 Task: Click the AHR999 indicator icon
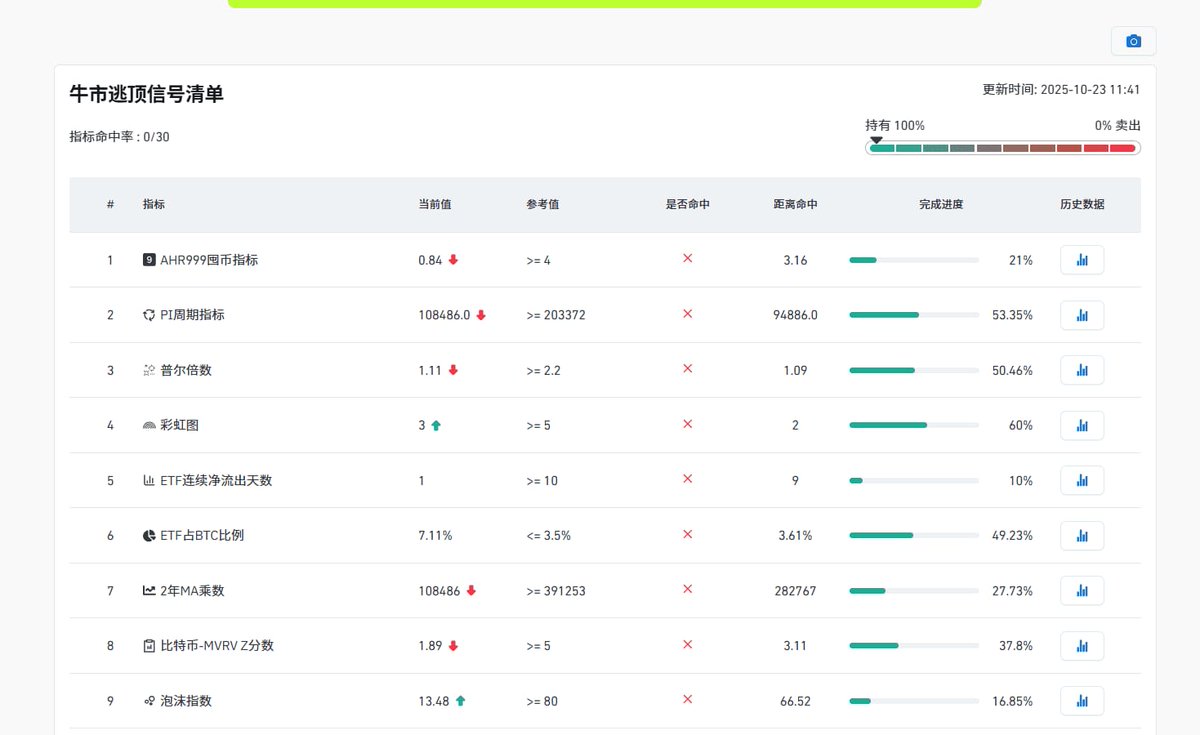point(149,260)
